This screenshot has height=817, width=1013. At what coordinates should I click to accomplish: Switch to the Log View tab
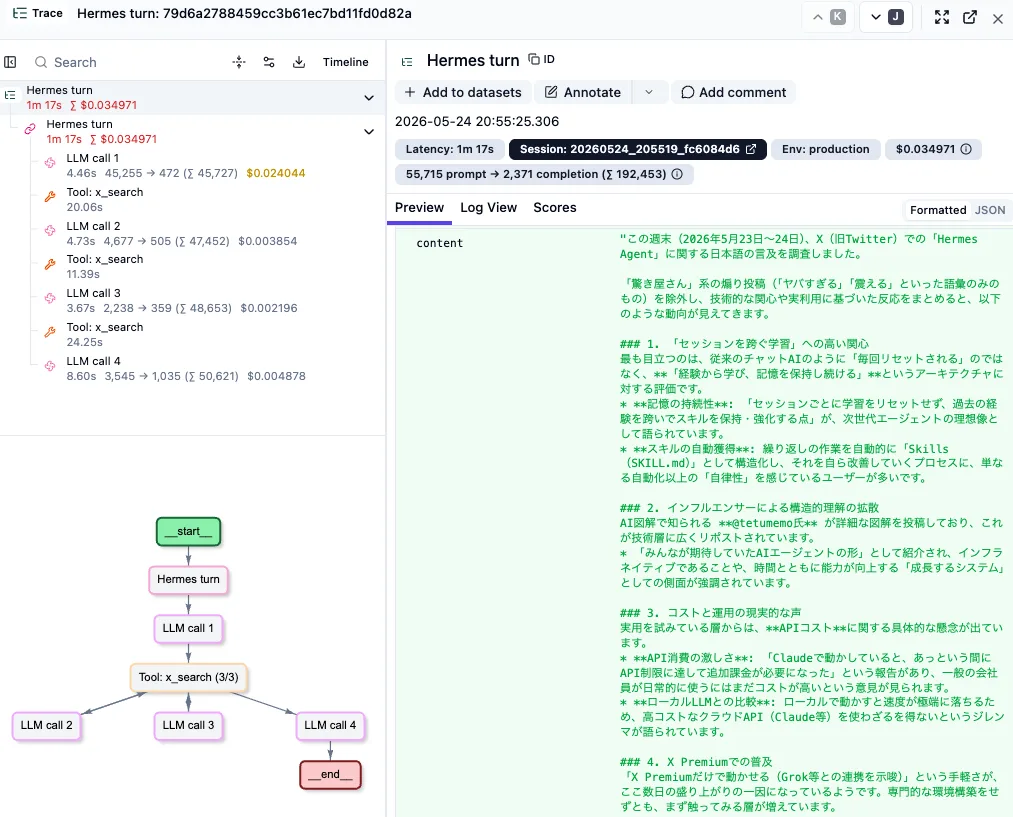coord(488,207)
